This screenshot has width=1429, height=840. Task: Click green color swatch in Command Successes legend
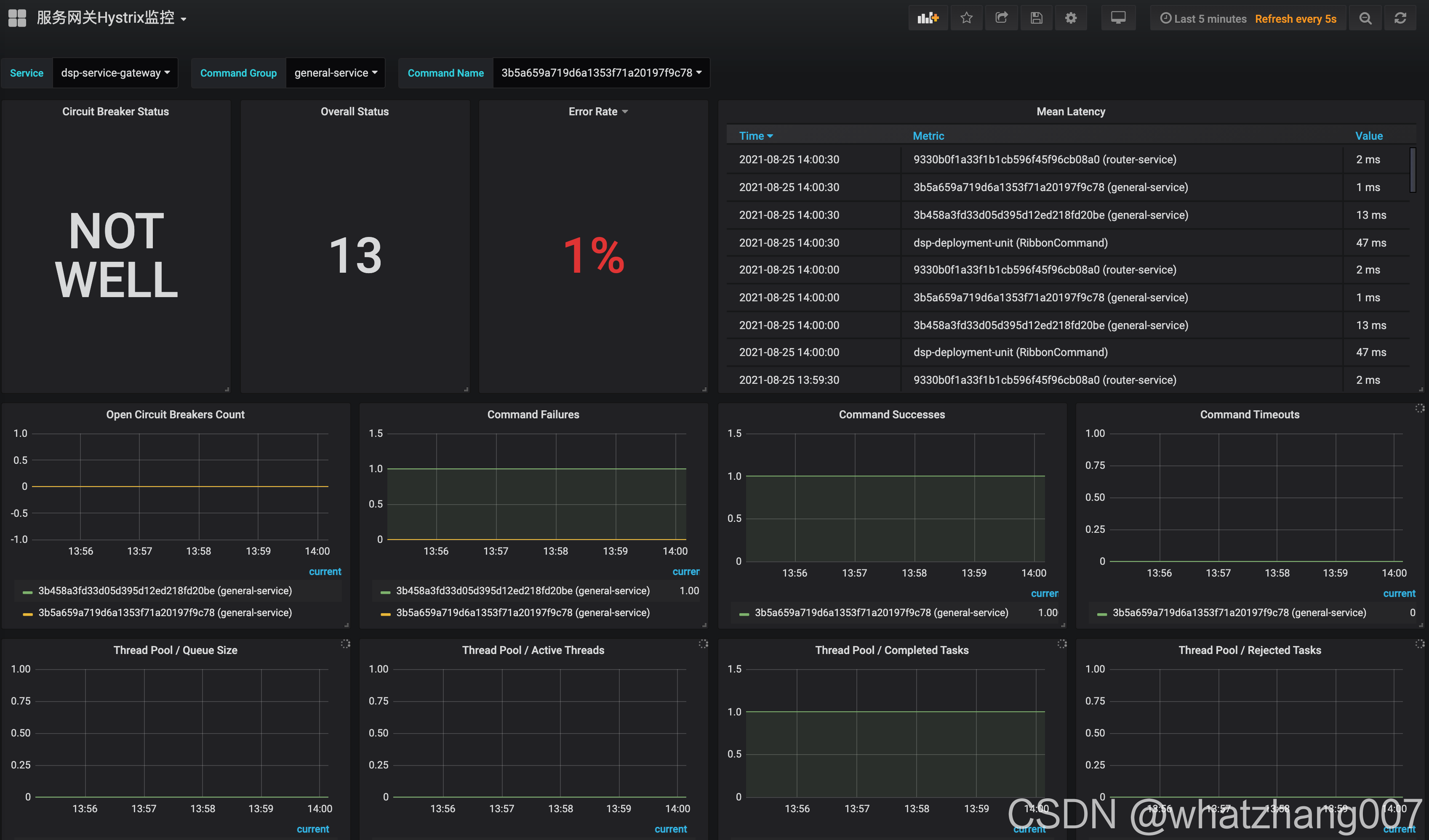[x=744, y=614]
